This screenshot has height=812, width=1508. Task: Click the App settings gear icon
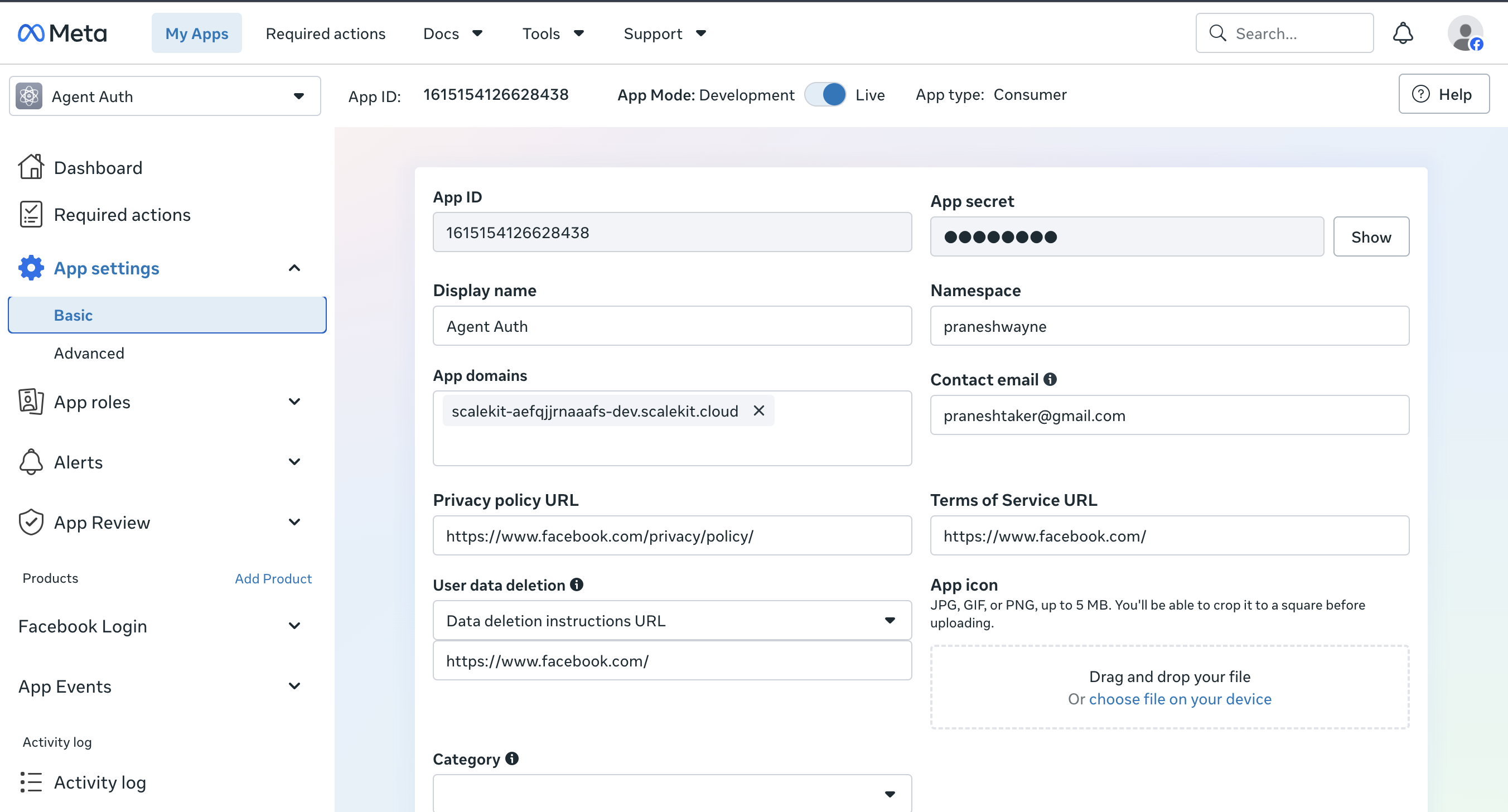(x=31, y=268)
